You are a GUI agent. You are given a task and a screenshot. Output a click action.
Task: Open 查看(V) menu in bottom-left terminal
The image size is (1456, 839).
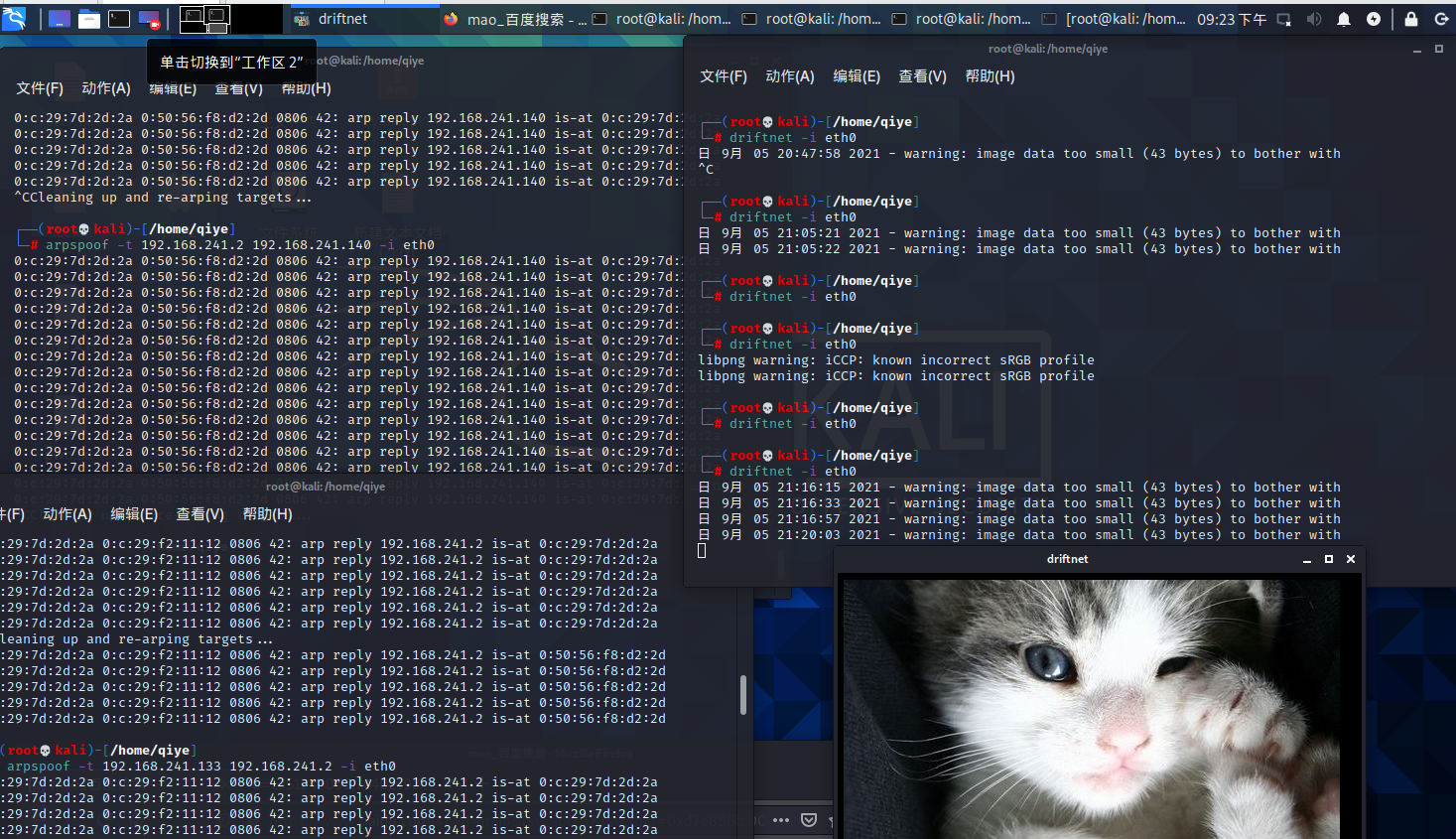200,514
